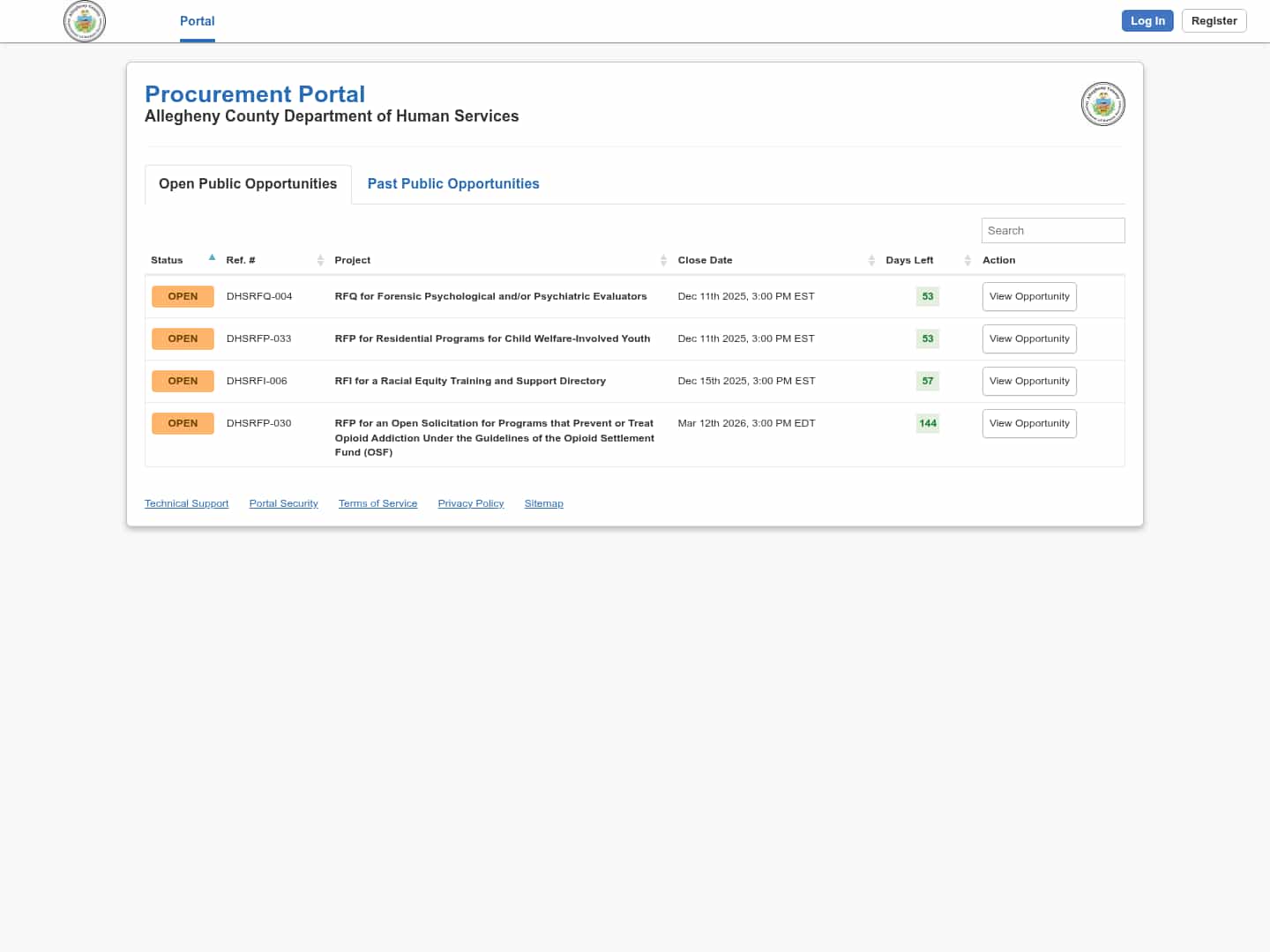
Task: Open the Portal navigation item
Action: pos(197,21)
